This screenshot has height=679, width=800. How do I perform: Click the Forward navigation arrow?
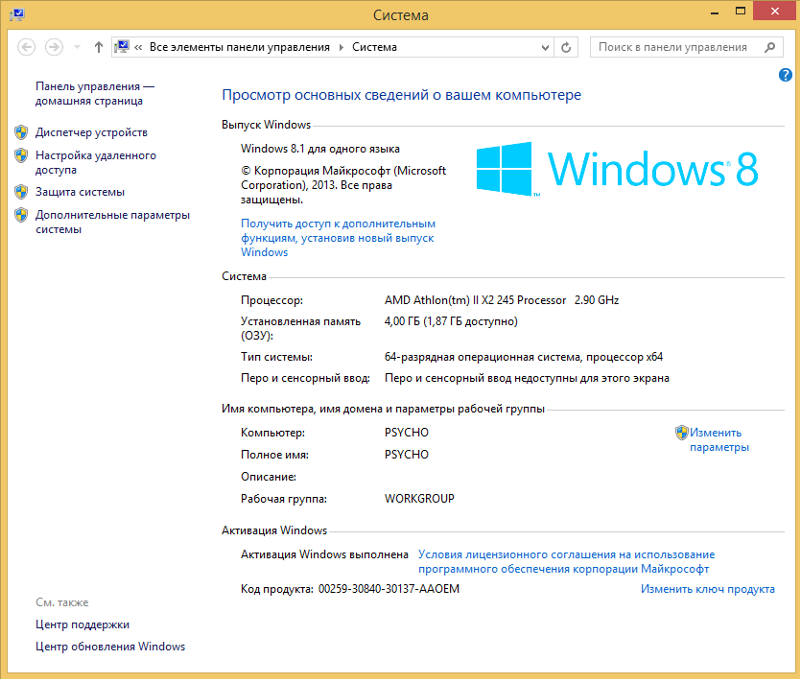tap(54, 47)
